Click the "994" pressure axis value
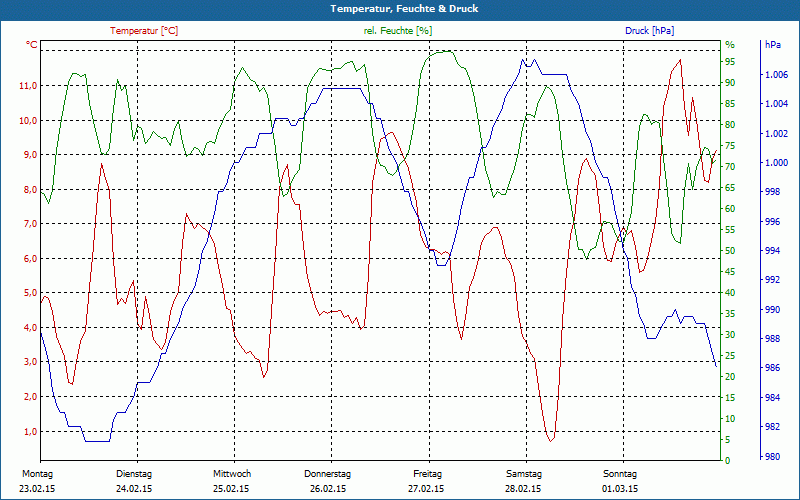 (772, 251)
